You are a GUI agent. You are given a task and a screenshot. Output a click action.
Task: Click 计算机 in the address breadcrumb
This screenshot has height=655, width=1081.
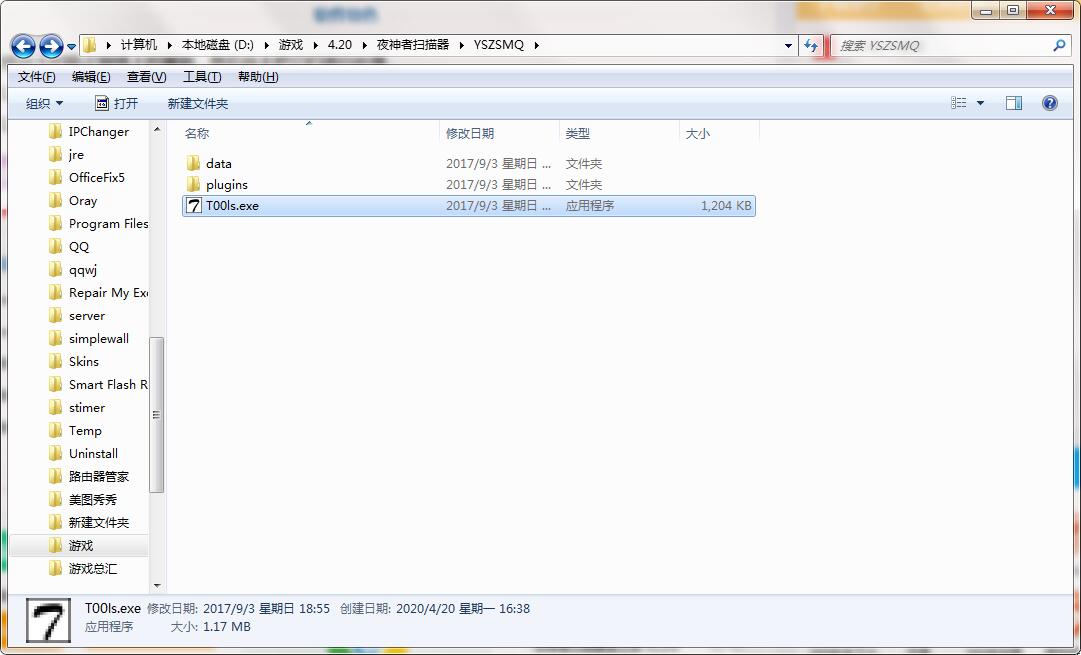coord(139,45)
